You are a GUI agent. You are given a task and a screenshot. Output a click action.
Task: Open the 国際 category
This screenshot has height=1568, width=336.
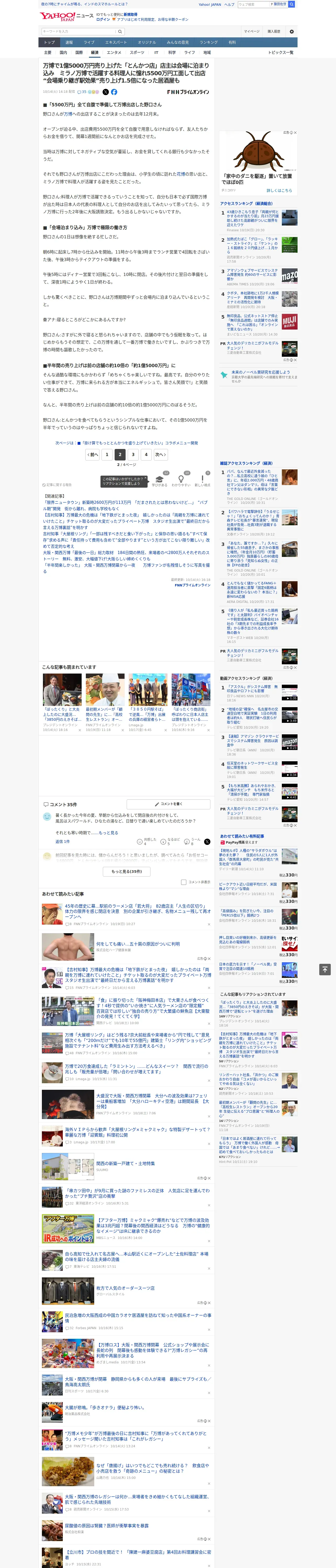point(79,52)
